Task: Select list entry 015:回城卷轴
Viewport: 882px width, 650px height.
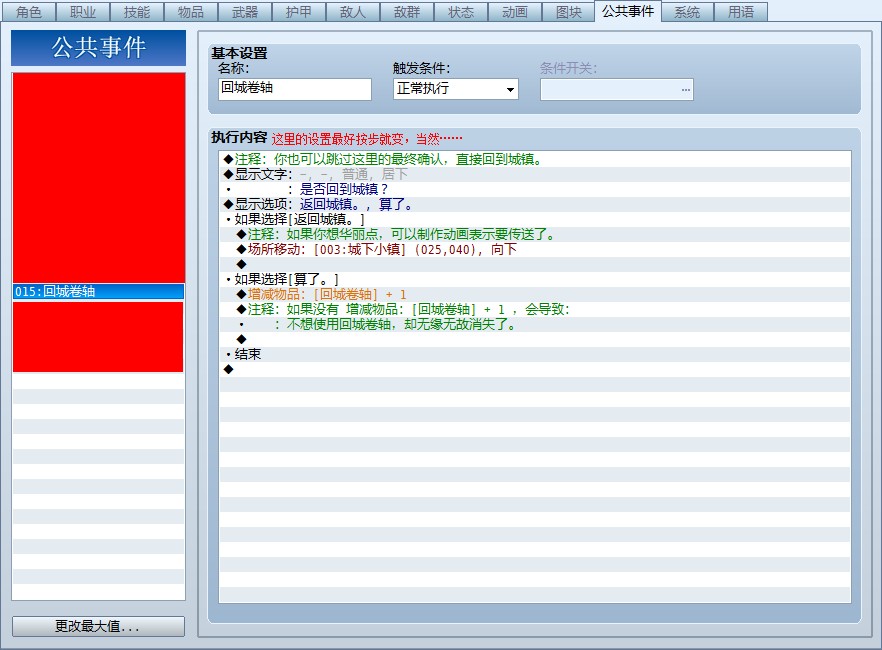Action: point(98,291)
